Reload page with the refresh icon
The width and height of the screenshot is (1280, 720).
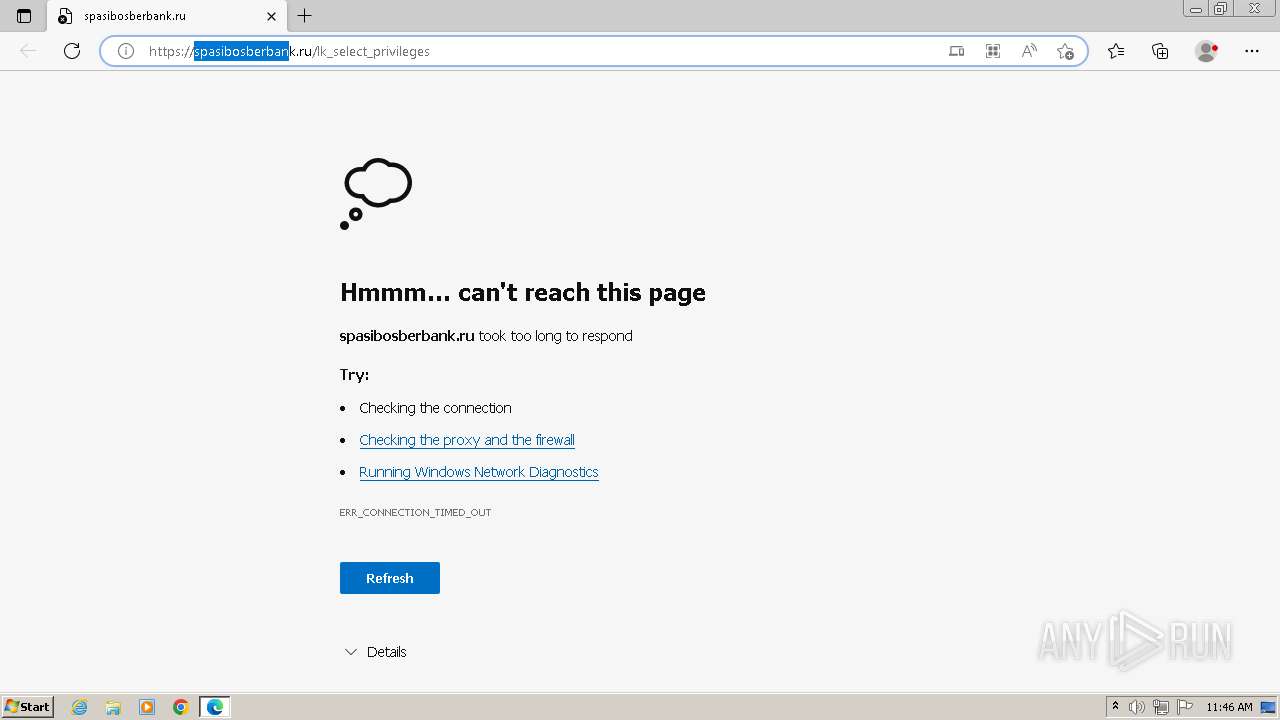72,51
